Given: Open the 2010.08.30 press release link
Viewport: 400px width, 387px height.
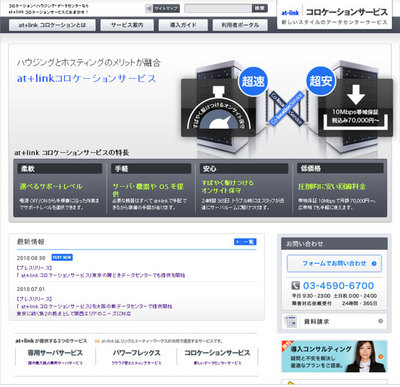Looking at the screenshot, I should 101,275.
